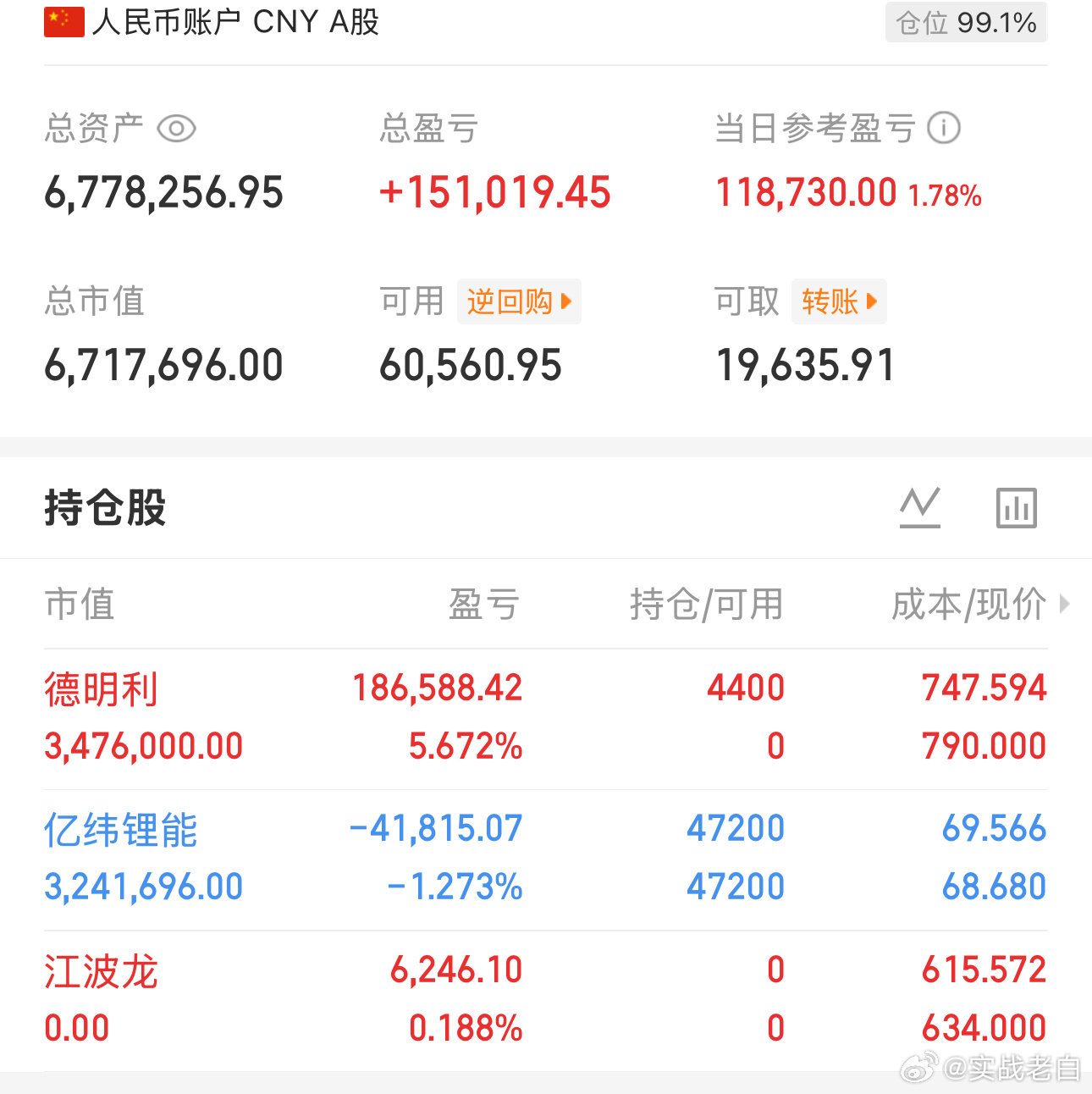Expand columns arrow after 成本/现价

pyautogui.click(x=1065, y=604)
